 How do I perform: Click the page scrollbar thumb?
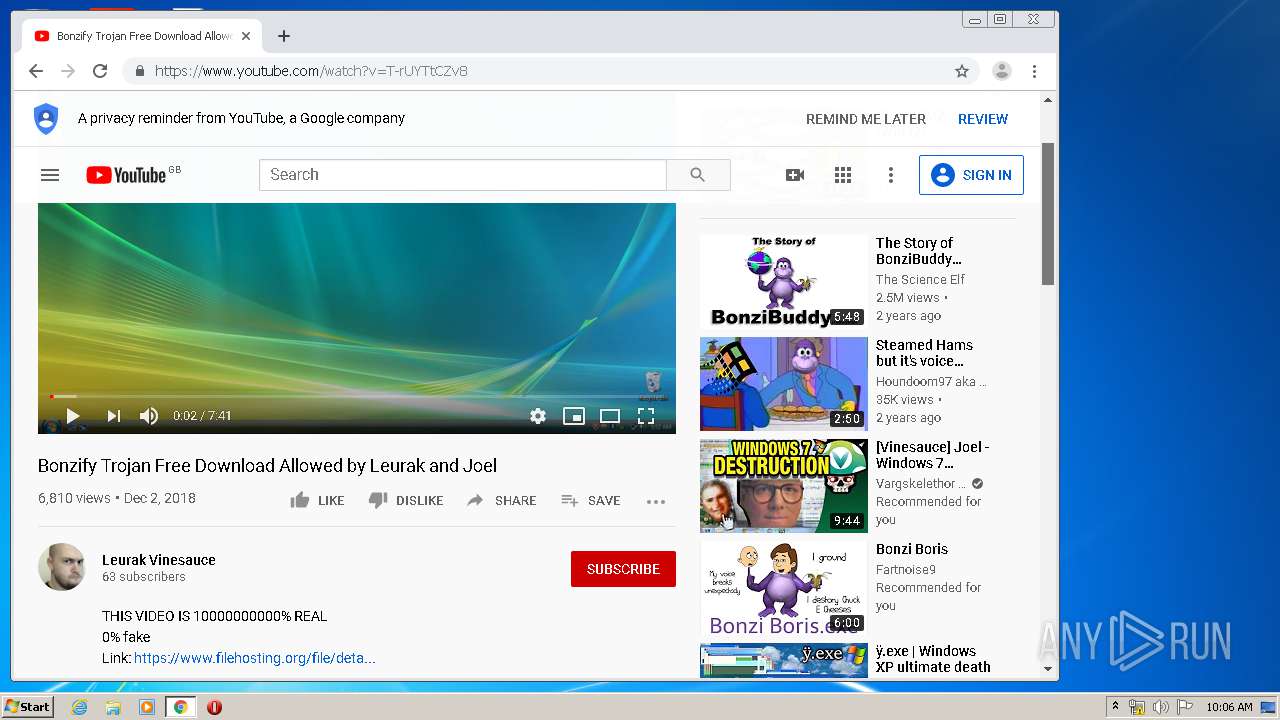1048,213
